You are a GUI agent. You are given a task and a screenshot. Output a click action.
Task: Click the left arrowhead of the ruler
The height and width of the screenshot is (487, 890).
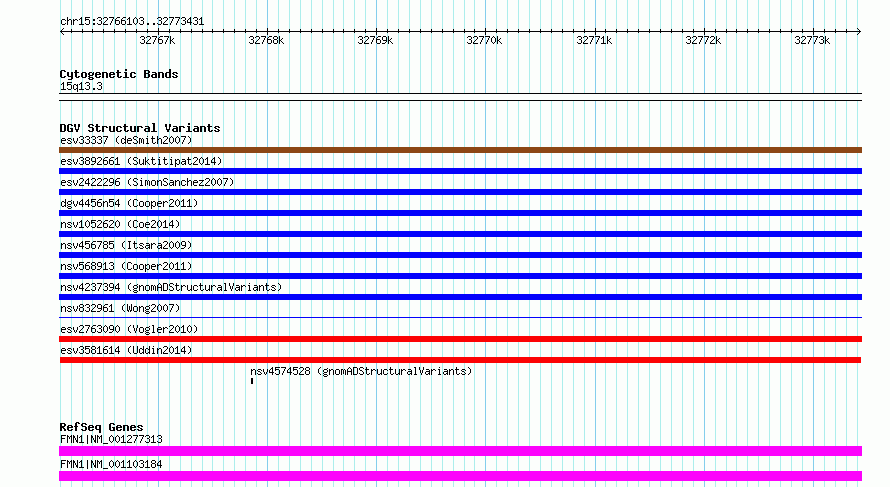(62, 31)
